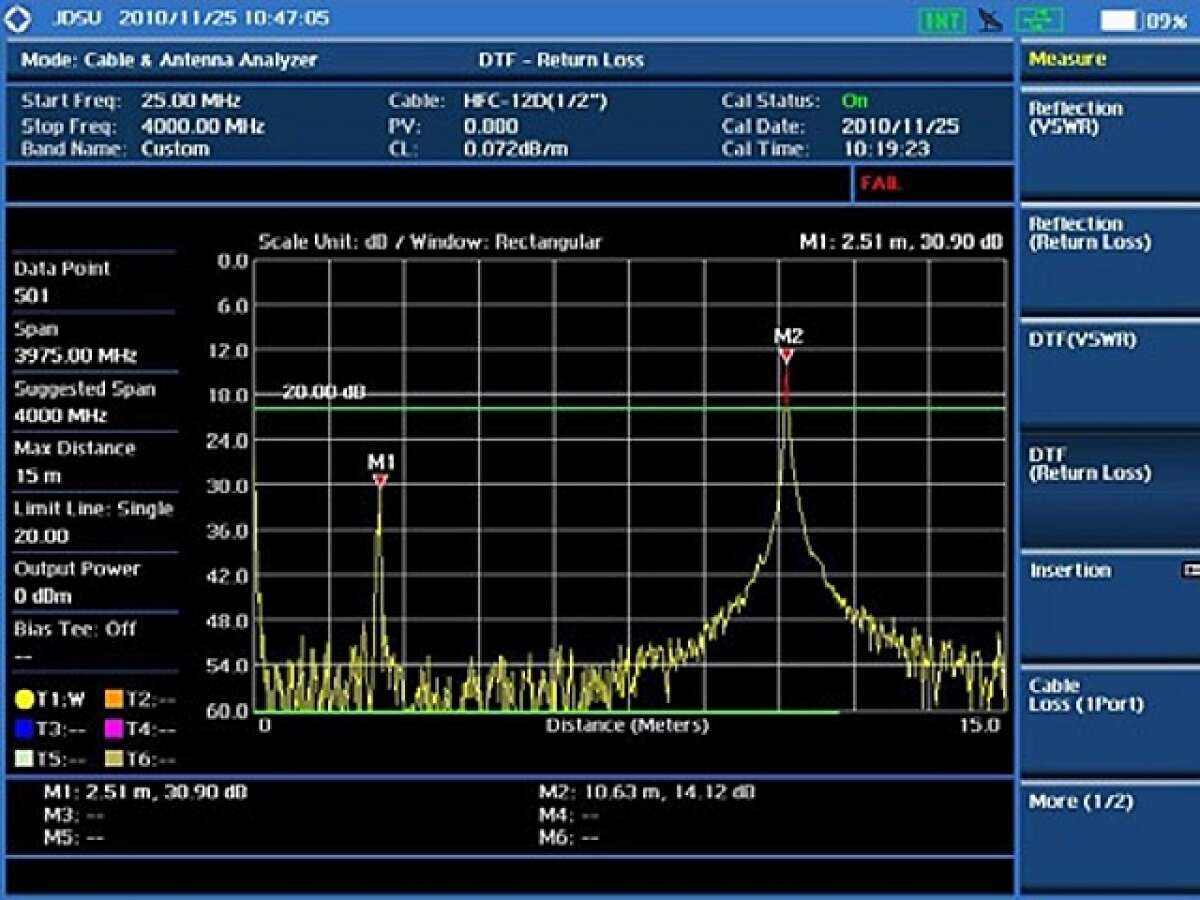This screenshot has height=900, width=1200.
Task: Open the Insertion measurement soft key
Action: (1108, 606)
